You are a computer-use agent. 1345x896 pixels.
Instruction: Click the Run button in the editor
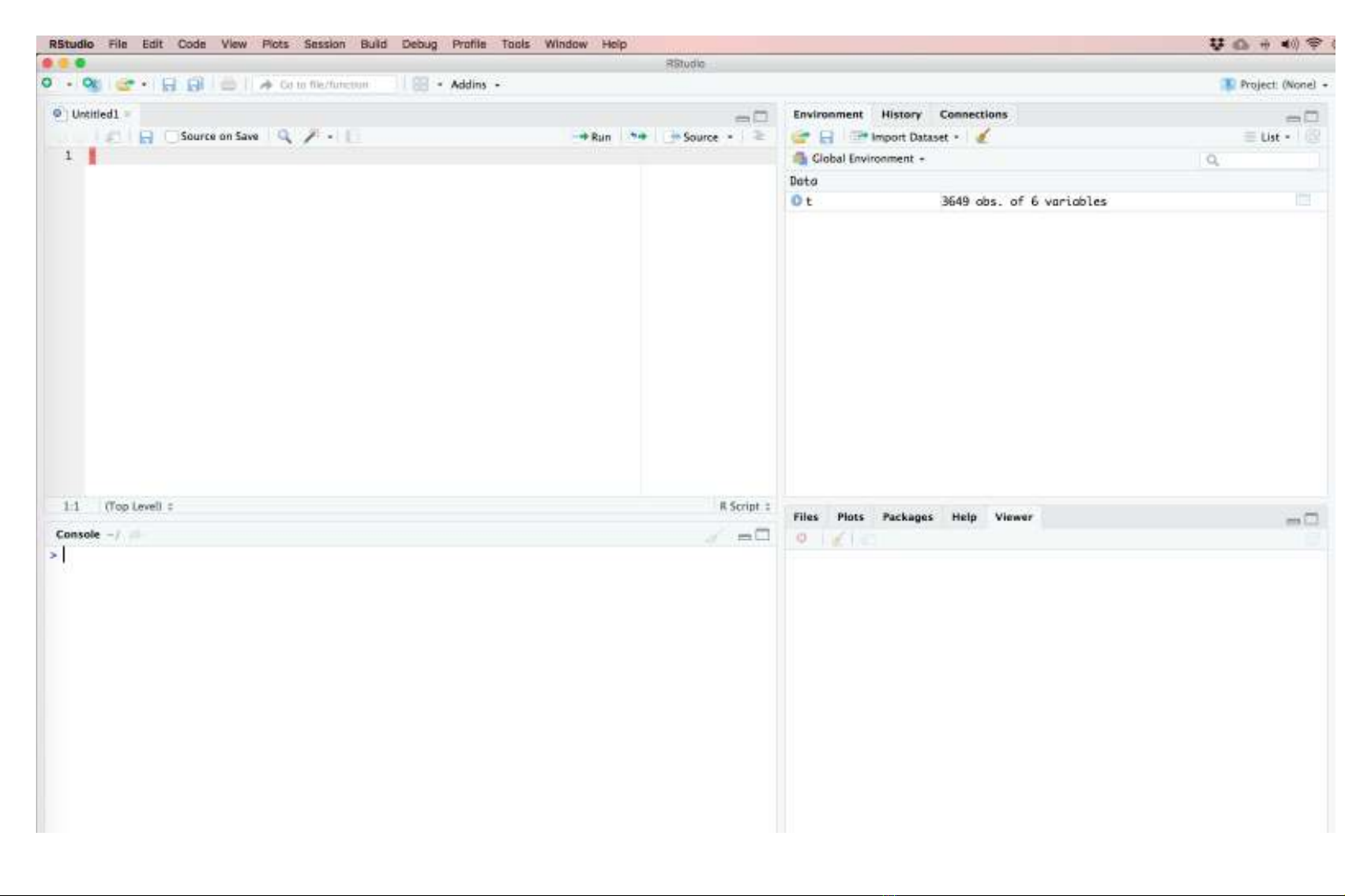(593, 137)
